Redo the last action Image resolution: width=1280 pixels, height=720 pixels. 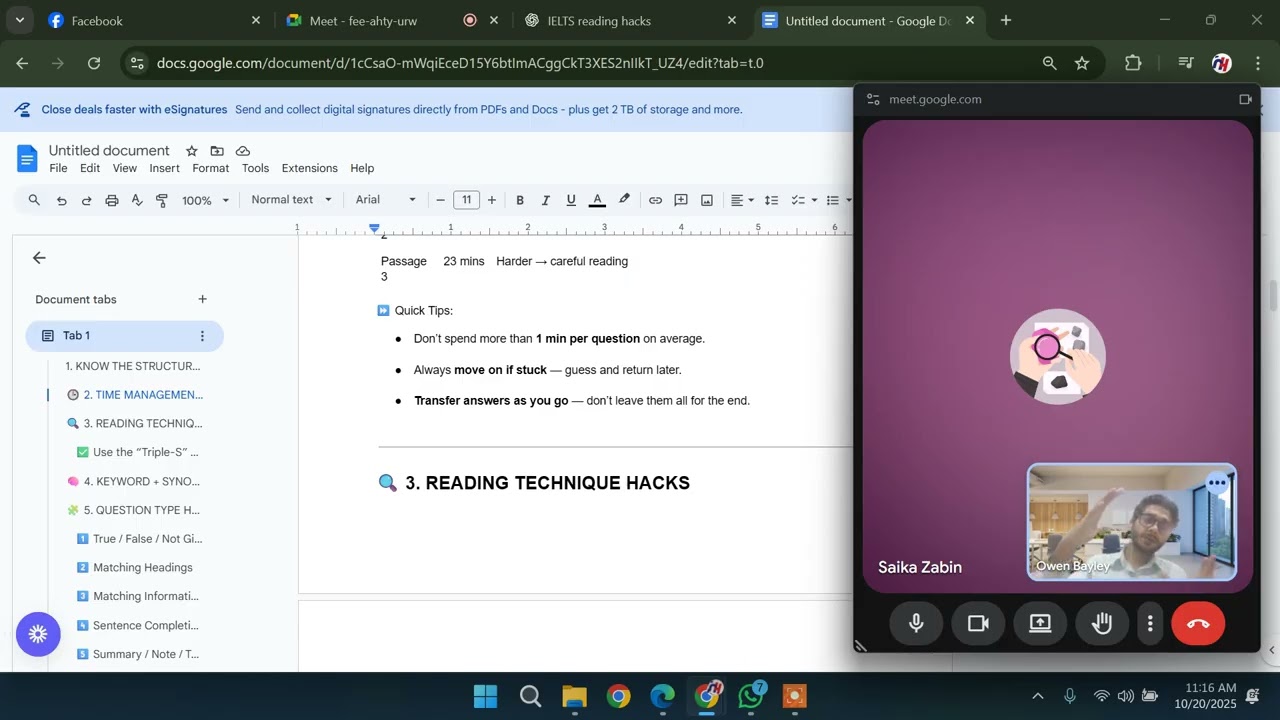click(86, 200)
